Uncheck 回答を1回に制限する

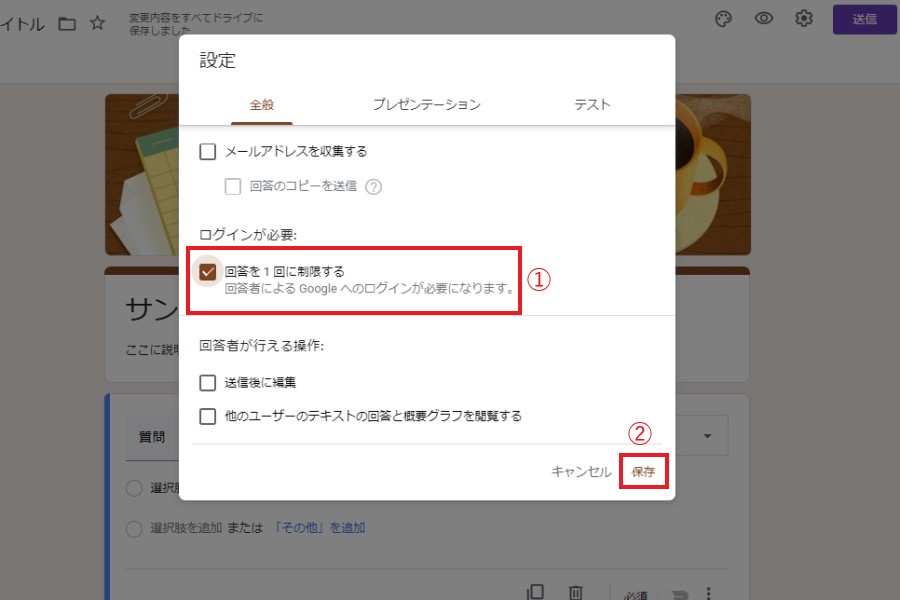(208, 271)
